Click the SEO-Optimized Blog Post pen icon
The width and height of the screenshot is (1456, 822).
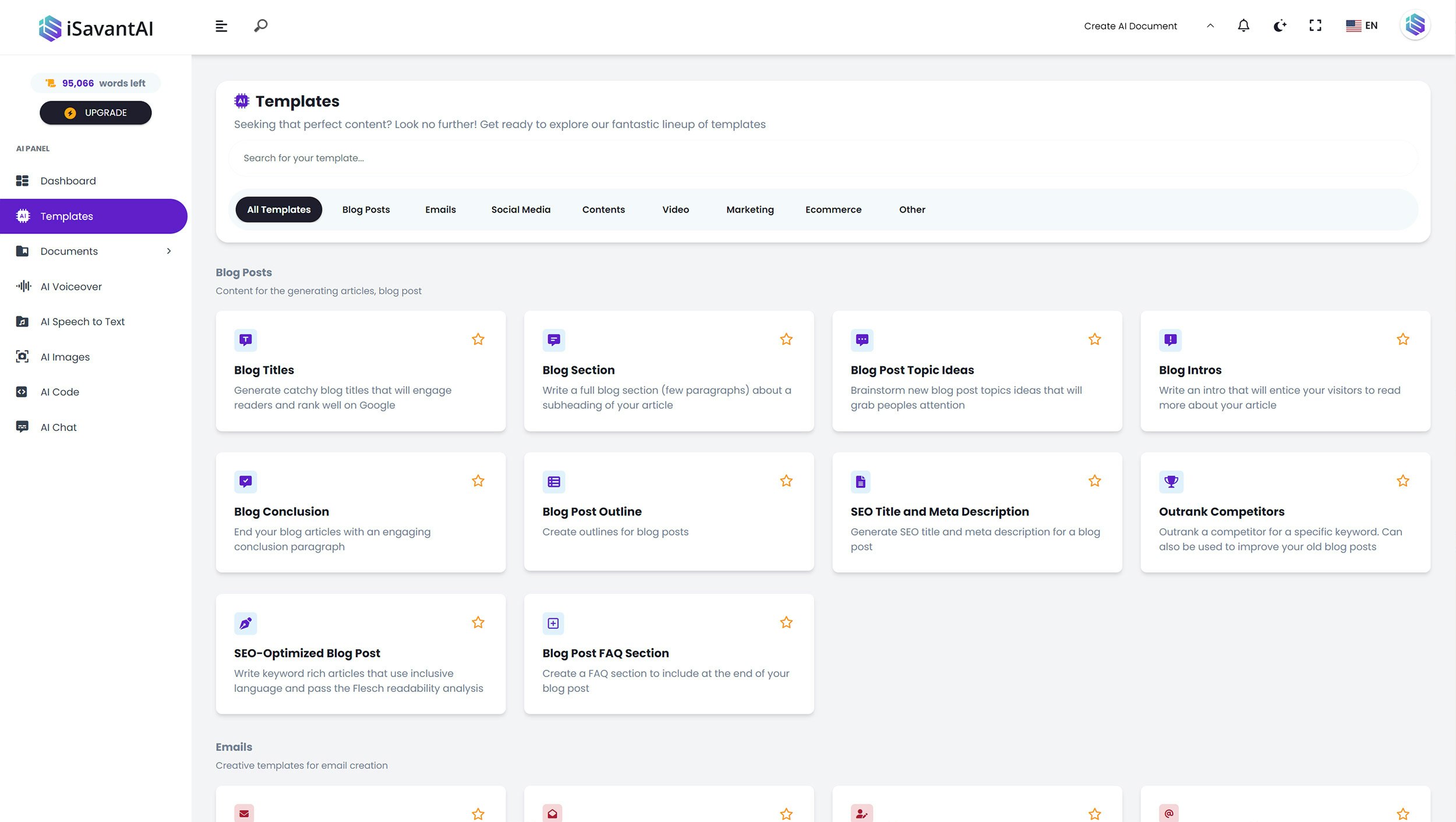point(245,623)
